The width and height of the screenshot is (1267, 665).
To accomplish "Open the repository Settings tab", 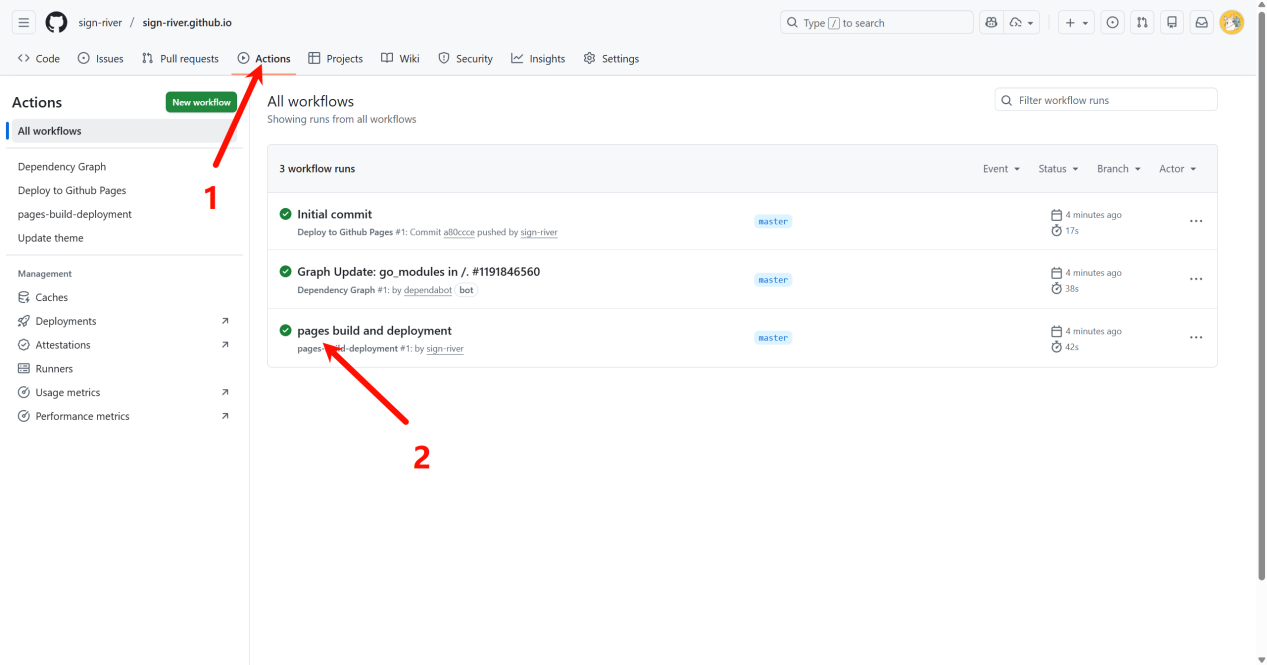I will pos(611,59).
